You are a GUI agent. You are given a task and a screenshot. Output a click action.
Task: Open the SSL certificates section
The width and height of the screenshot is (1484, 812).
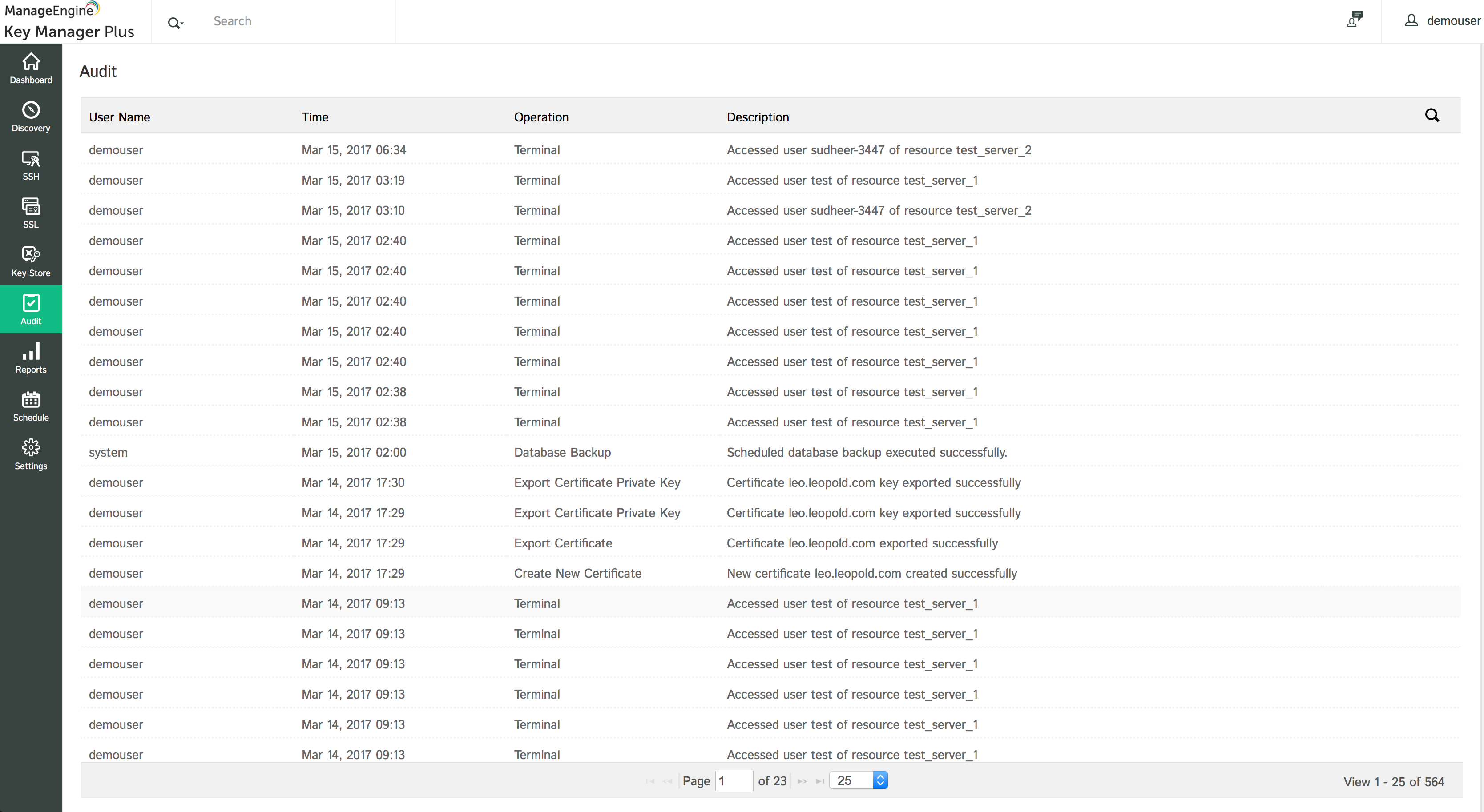(x=31, y=213)
